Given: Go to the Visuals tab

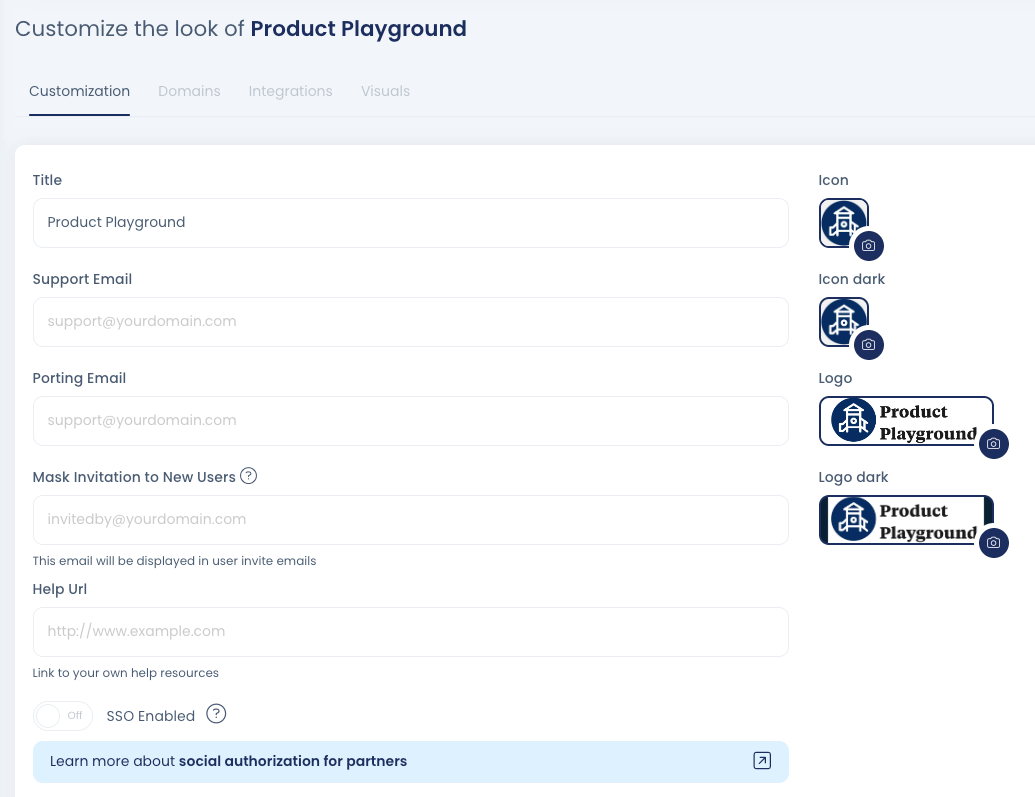Looking at the screenshot, I should pos(385,91).
